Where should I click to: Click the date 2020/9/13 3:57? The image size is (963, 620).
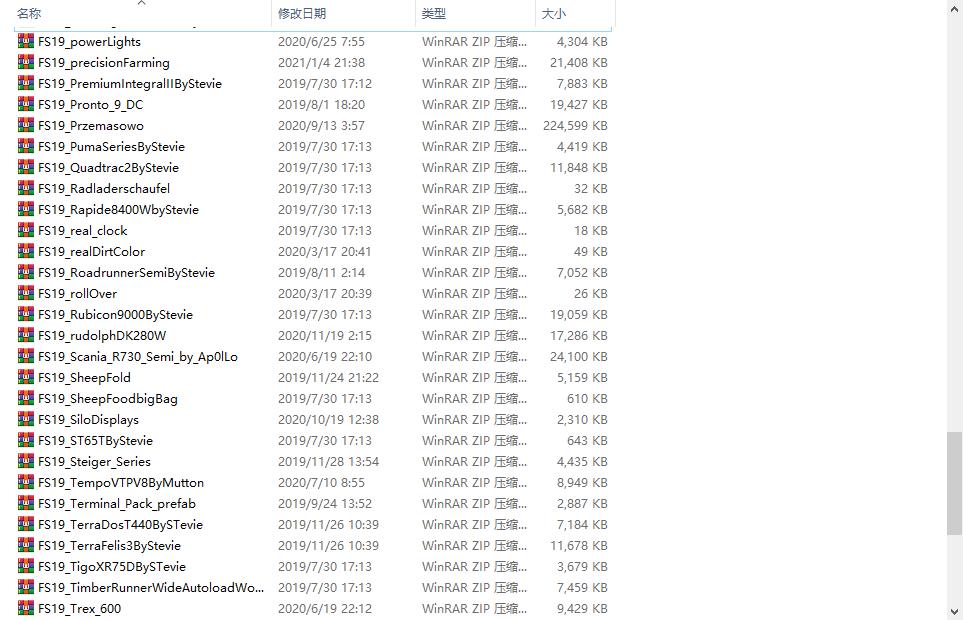321,125
